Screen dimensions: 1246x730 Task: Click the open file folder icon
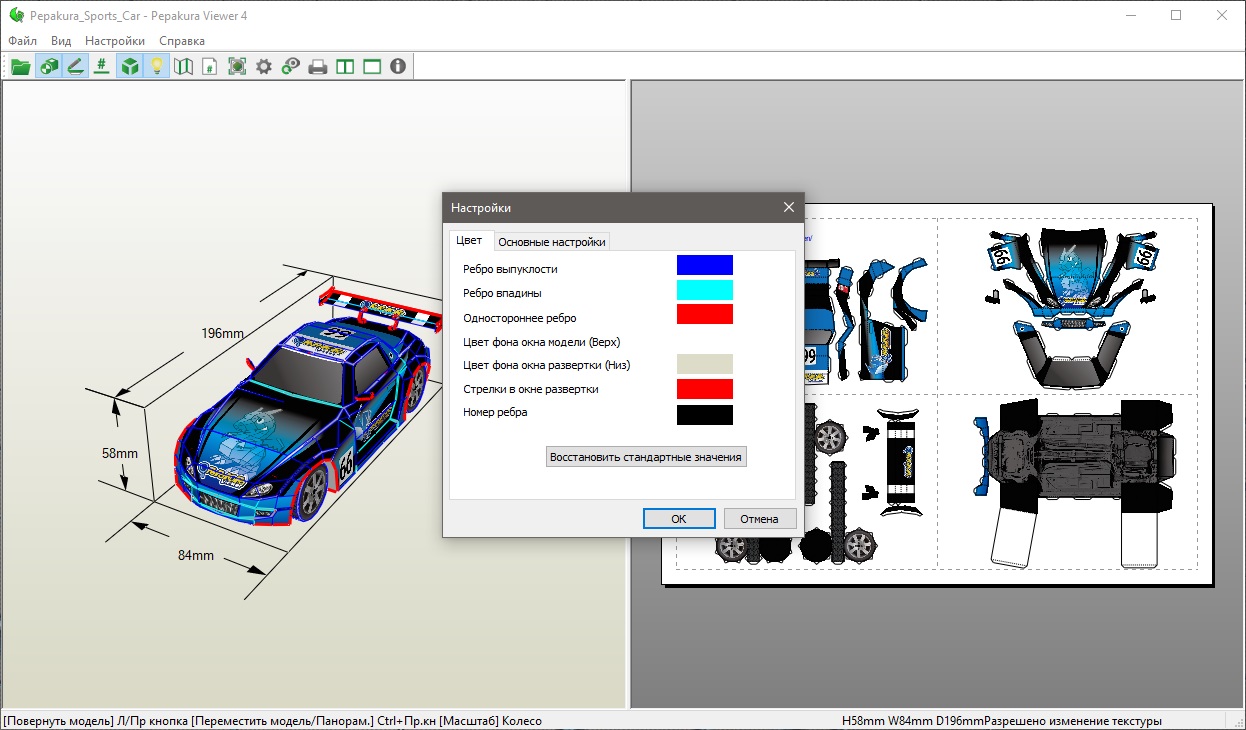[20, 67]
